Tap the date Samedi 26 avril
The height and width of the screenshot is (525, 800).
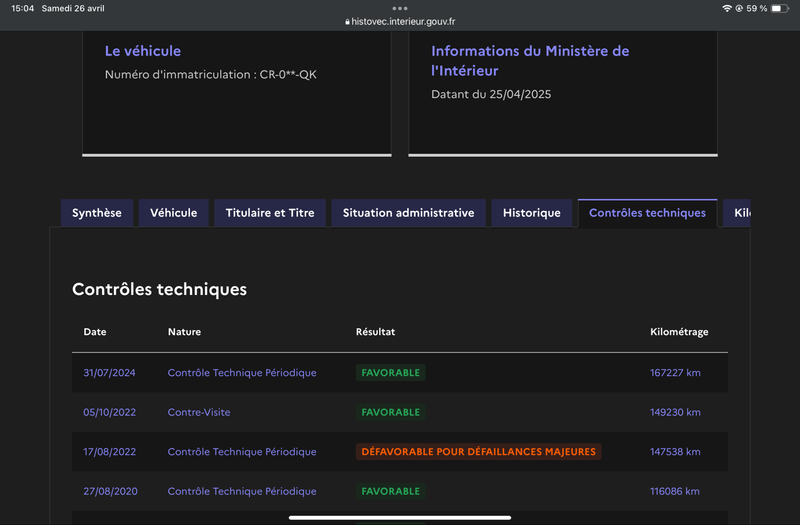click(x=73, y=8)
